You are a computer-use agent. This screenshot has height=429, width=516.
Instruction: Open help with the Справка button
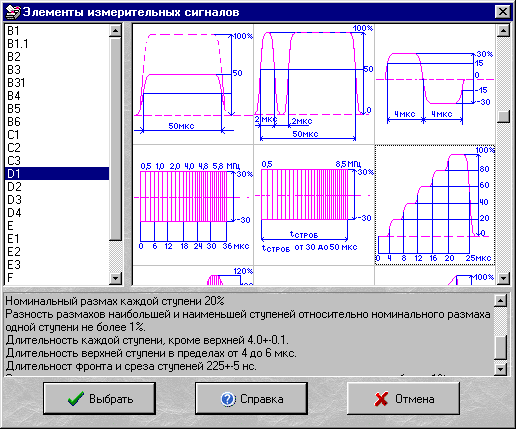point(251,399)
